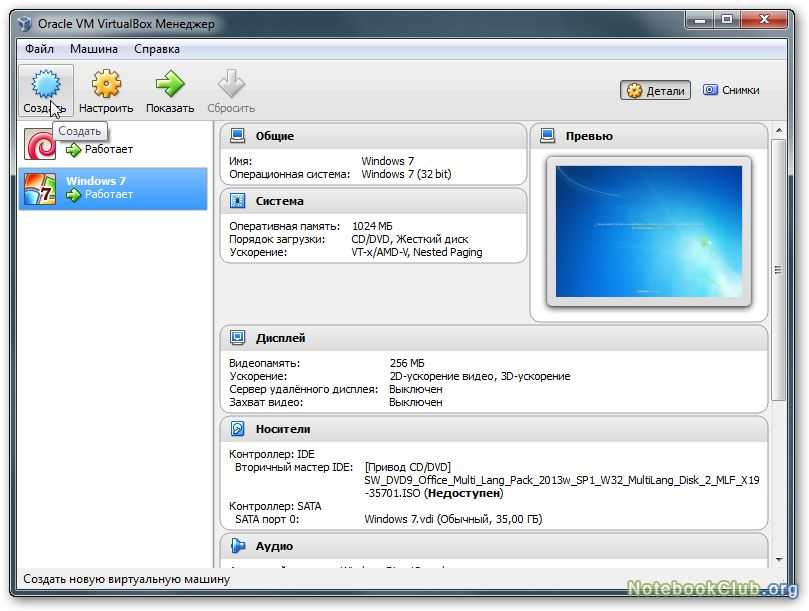Click the ISO file name under Вторичный мастер IDE
Screen dimensions: 809x611
pyautogui.click(x=562, y=487)
